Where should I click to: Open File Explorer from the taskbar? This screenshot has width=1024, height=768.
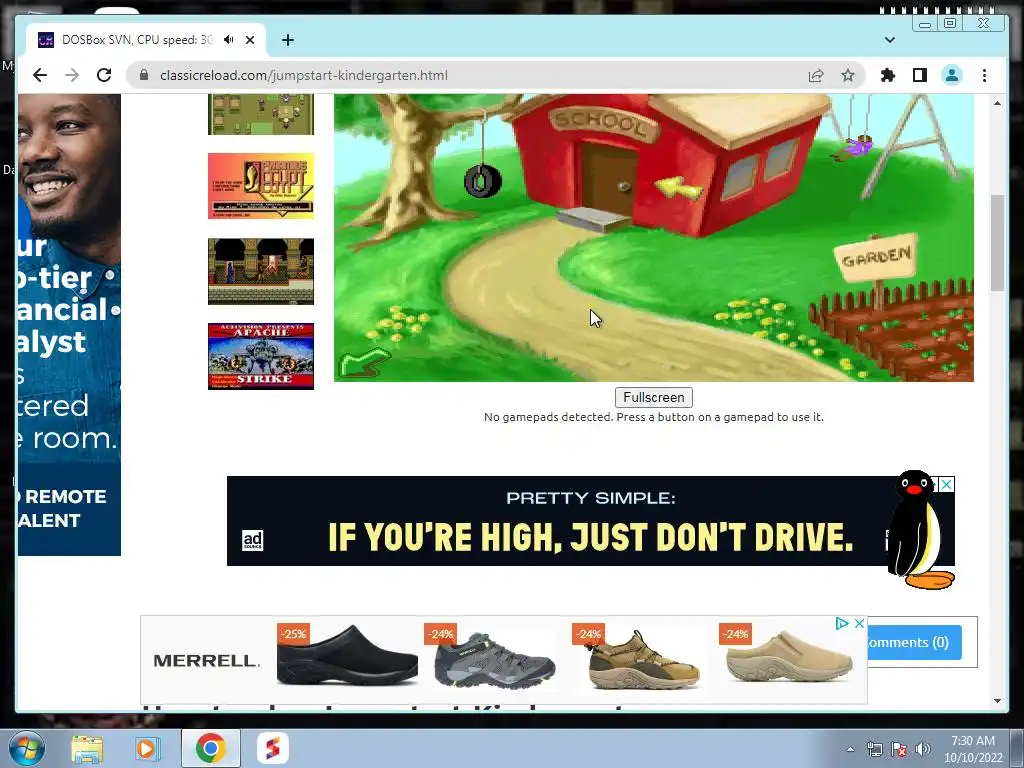pos(87,748)
